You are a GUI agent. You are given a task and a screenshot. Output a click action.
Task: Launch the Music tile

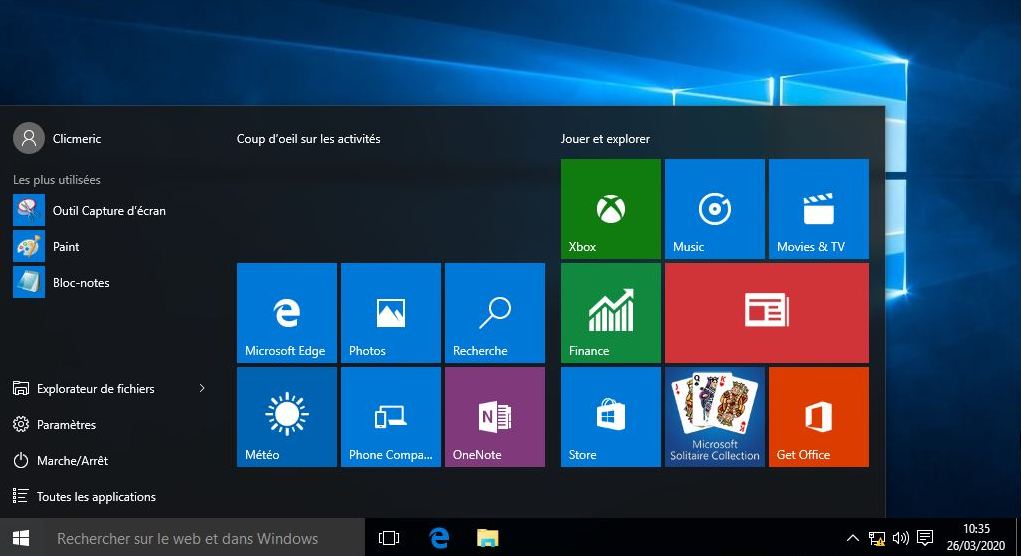coord(714,209)
